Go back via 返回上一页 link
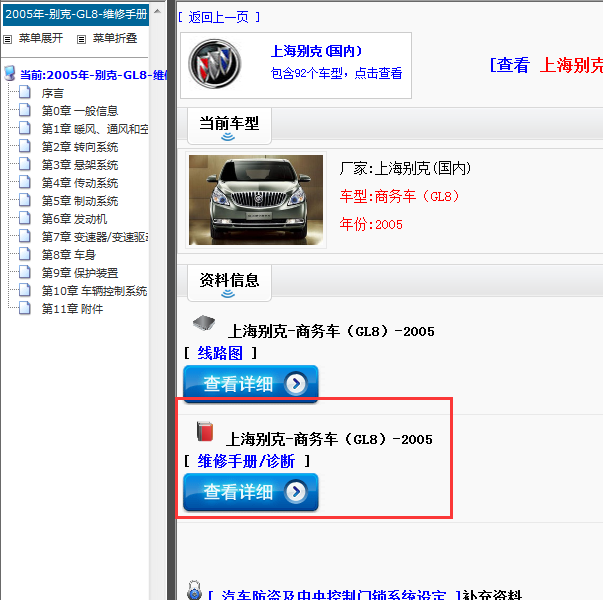The image size is (603, 600). tap(220, 17)
